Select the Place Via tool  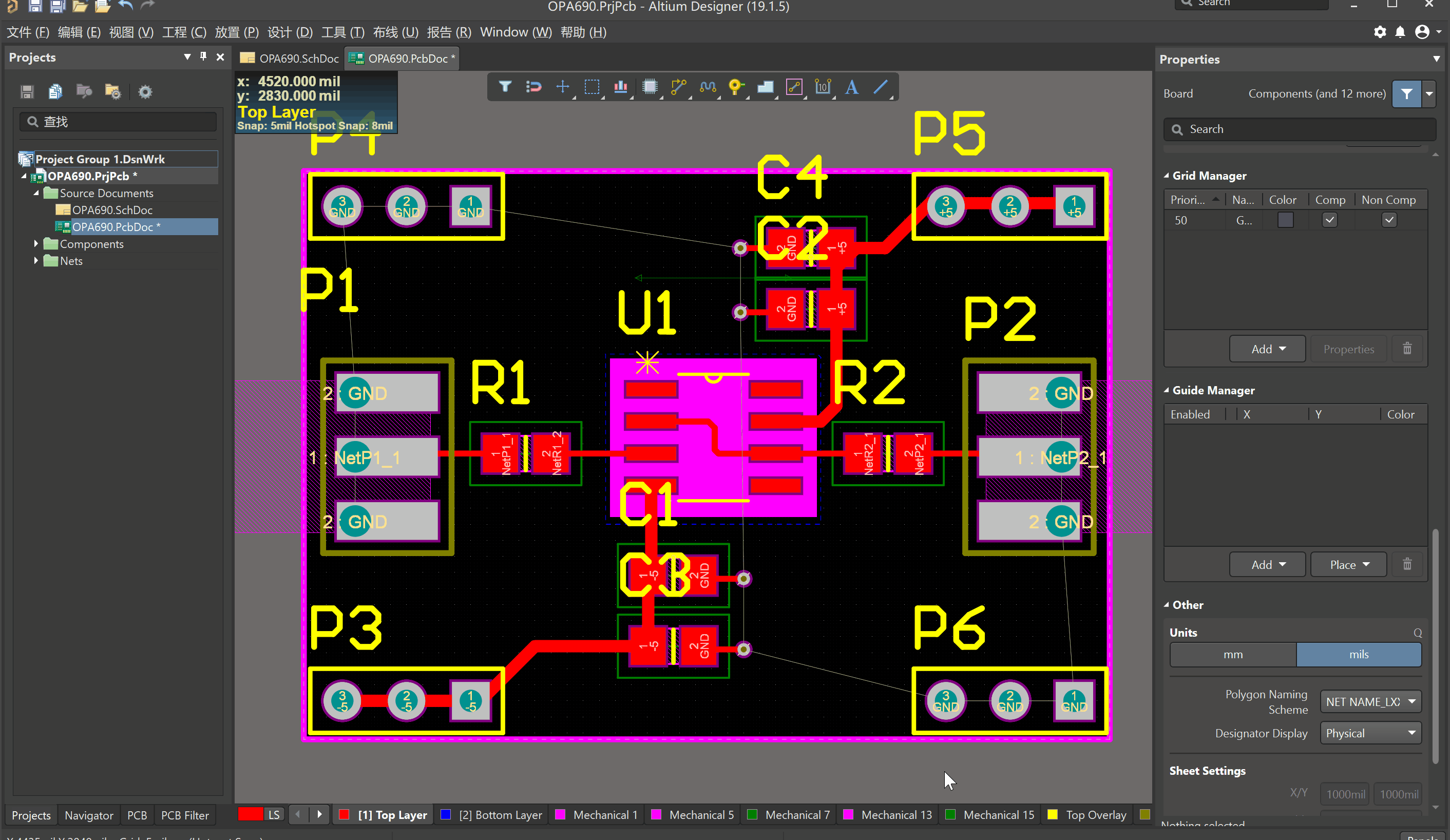point(735,87)
